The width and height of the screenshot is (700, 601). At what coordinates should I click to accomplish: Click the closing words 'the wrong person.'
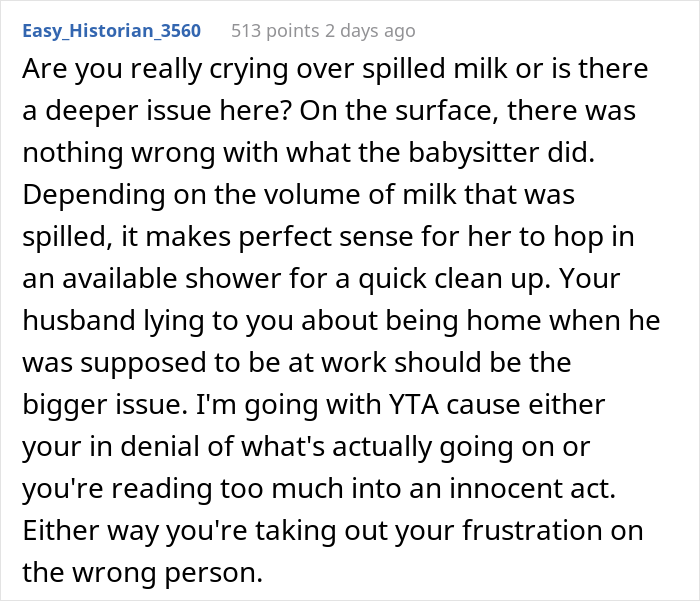coord(142,572)
